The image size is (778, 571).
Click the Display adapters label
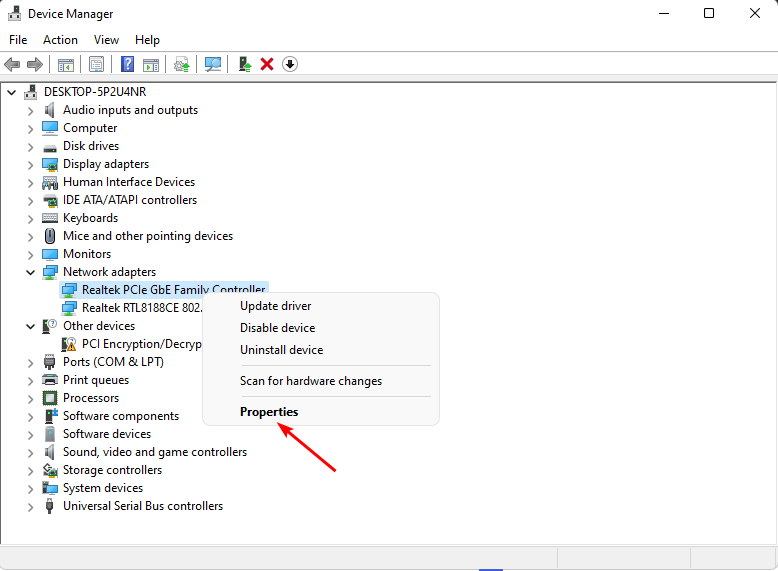click(x=106, y=164)
